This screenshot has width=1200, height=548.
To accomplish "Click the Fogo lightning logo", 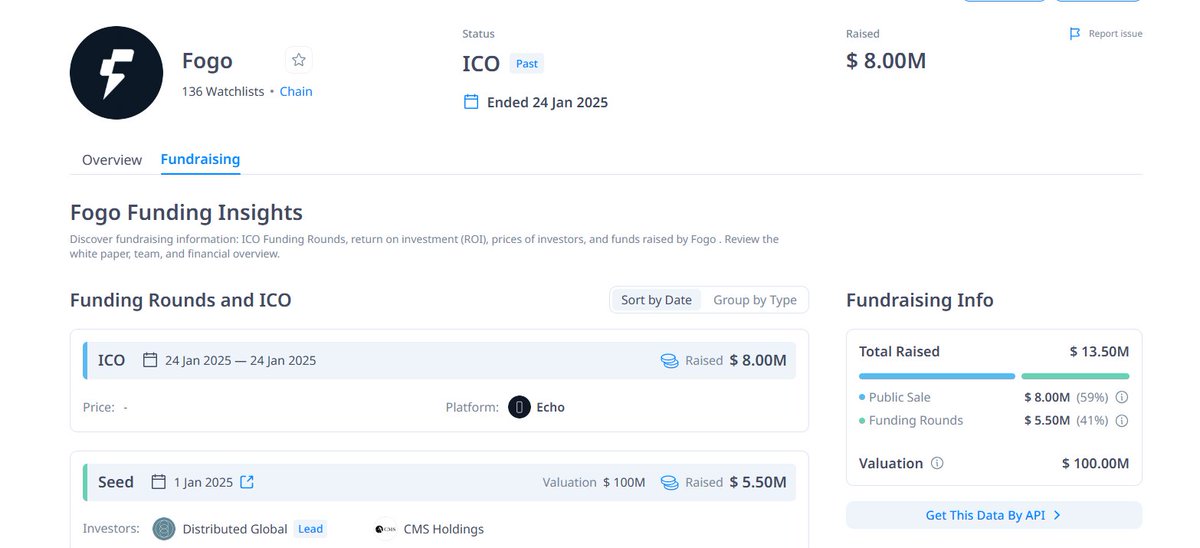I will pyautogui.click(x=116, y=73).
